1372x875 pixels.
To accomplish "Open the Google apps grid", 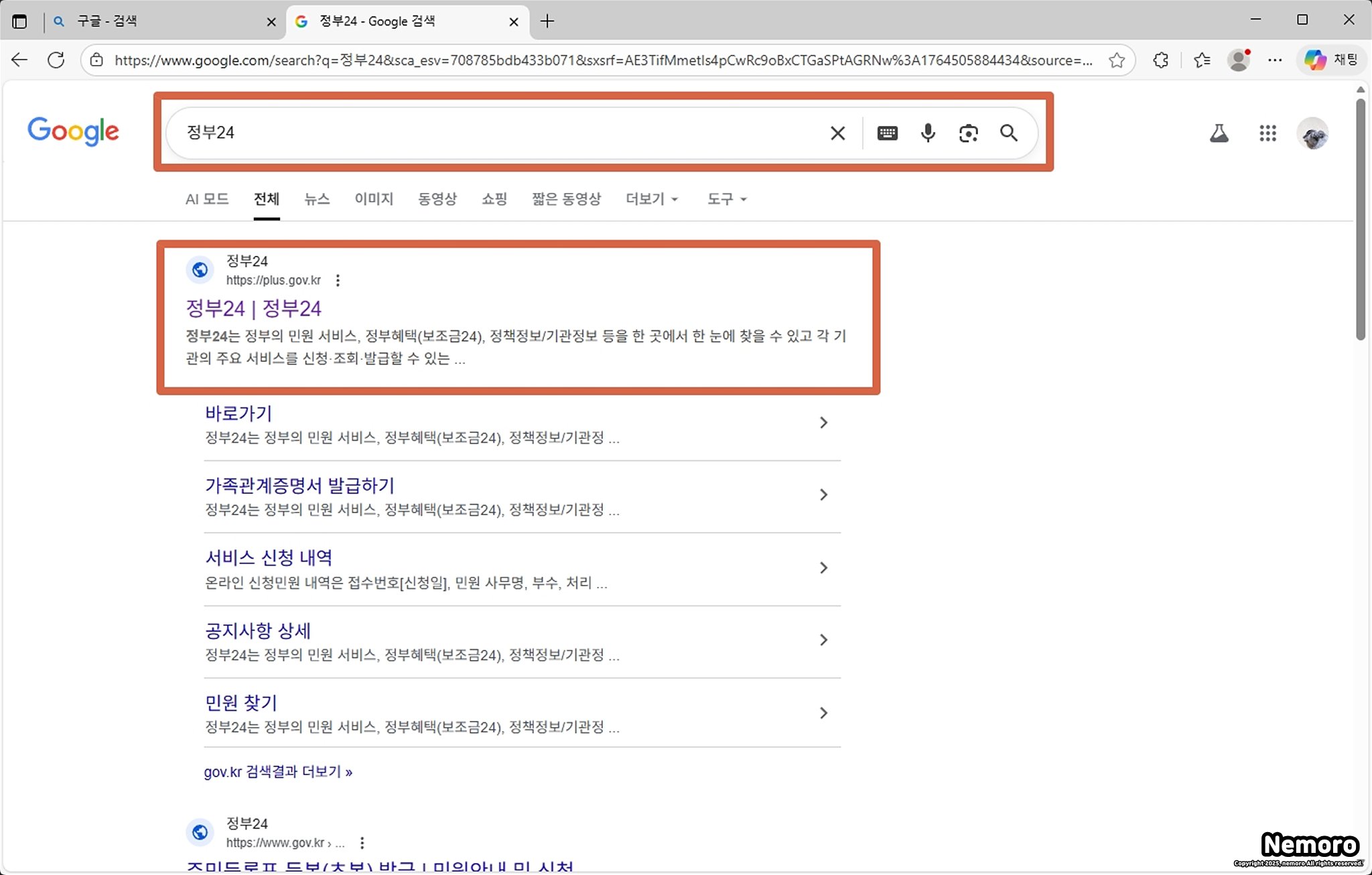I will (1267, 133).
